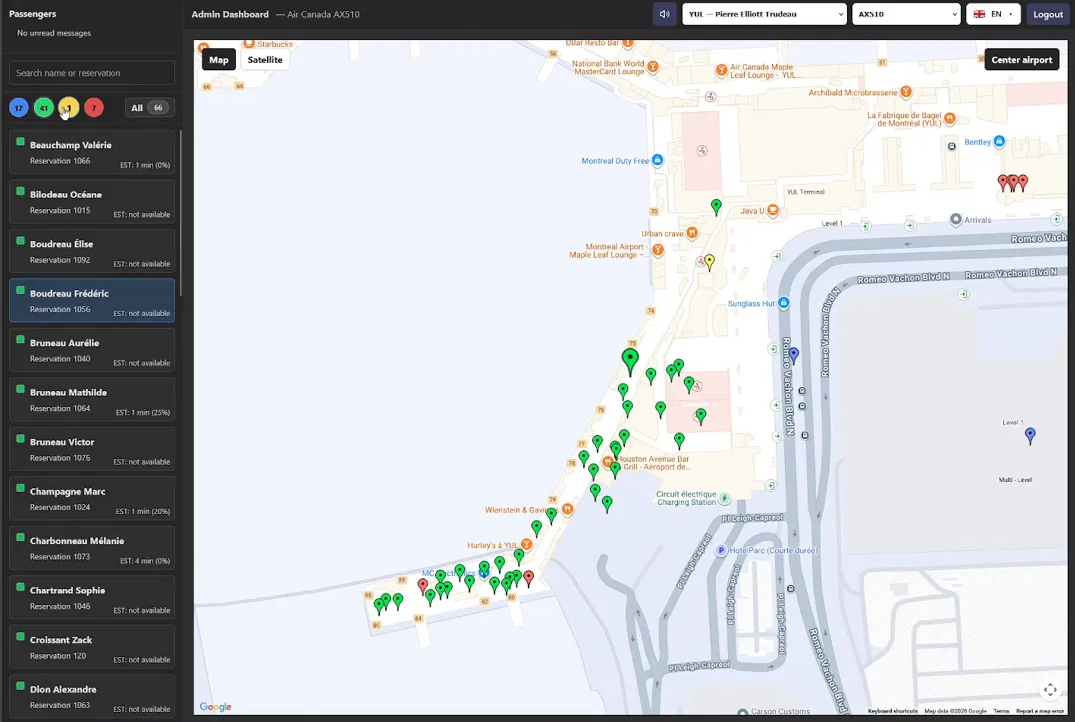The height and width of the screenshot is (722, 1075).
Task: Select passenger Bilodeau Océane
Action: (x=92, y=202)
